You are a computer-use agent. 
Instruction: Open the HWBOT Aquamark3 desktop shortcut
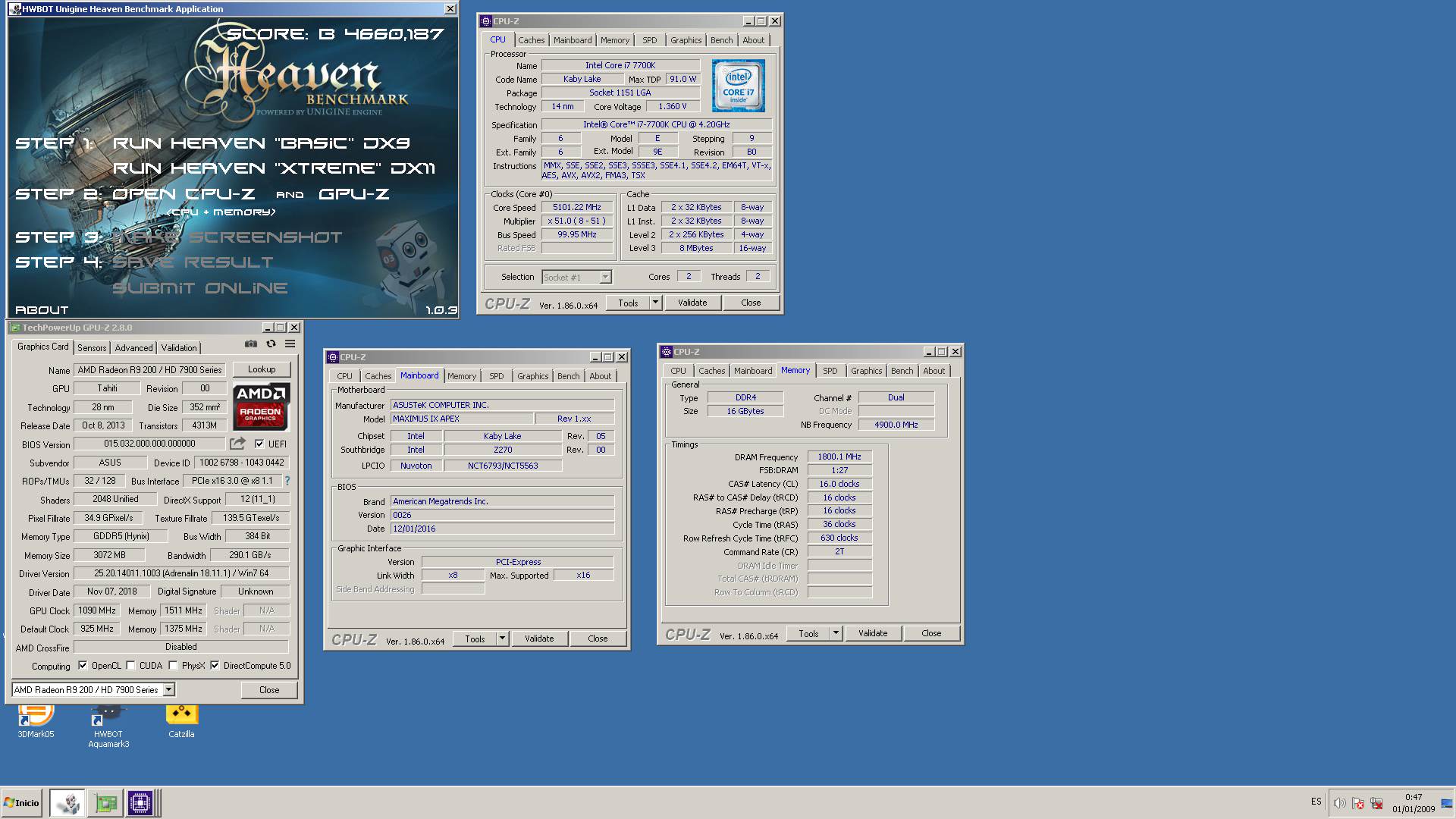[x=108, y=726]
